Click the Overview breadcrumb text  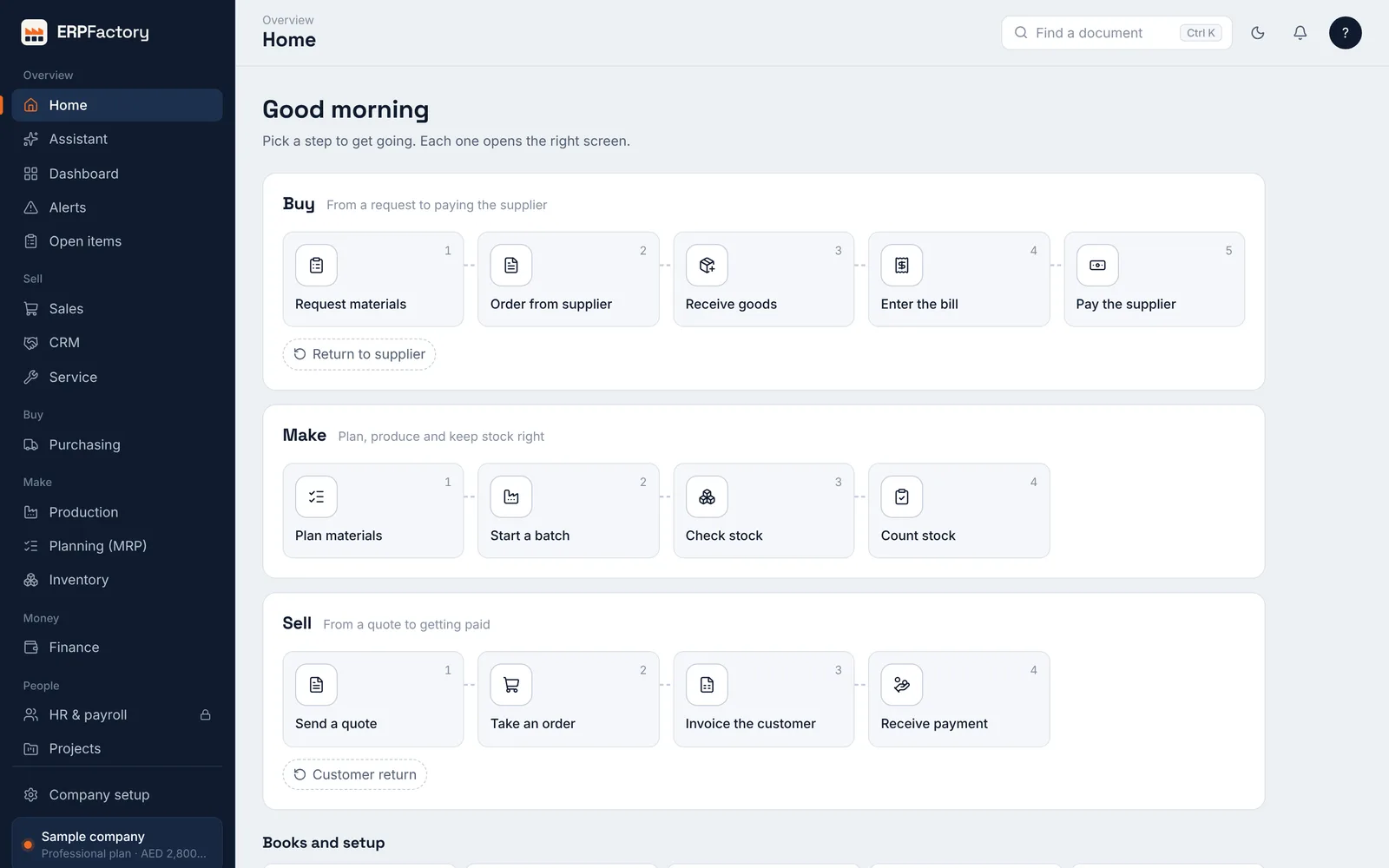288,20
